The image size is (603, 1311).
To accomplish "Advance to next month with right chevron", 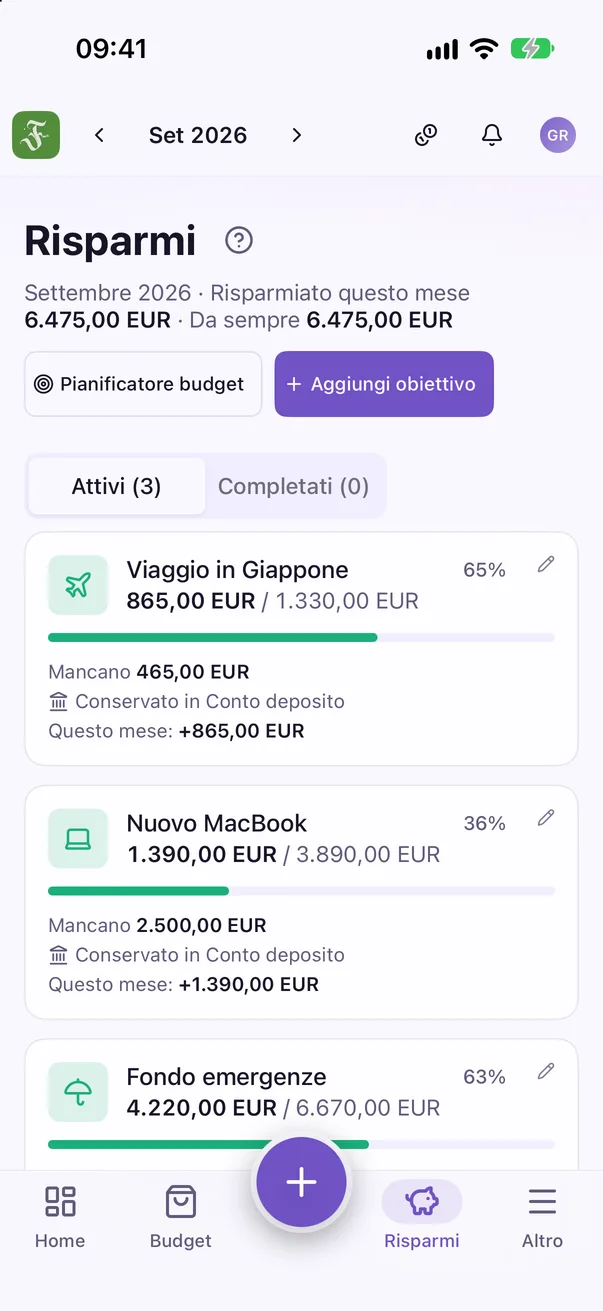I will pyautogui.click(x=296, y=135).
